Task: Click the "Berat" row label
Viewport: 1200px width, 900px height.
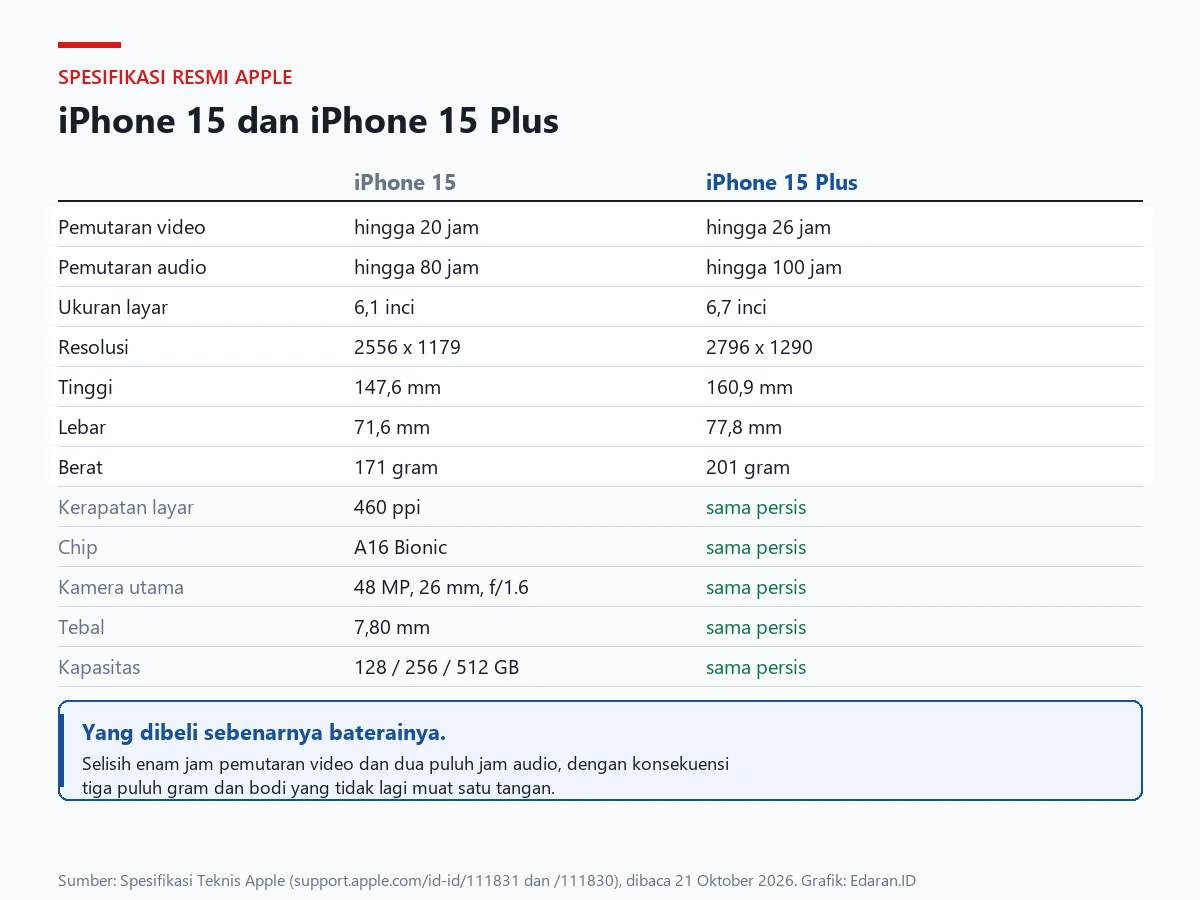Action: [x=80, y=467]
